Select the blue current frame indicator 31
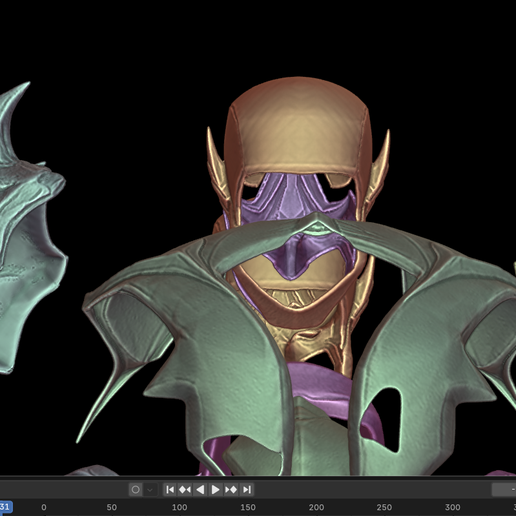This screenshot has width=516, height=516. tap(5, 507)
